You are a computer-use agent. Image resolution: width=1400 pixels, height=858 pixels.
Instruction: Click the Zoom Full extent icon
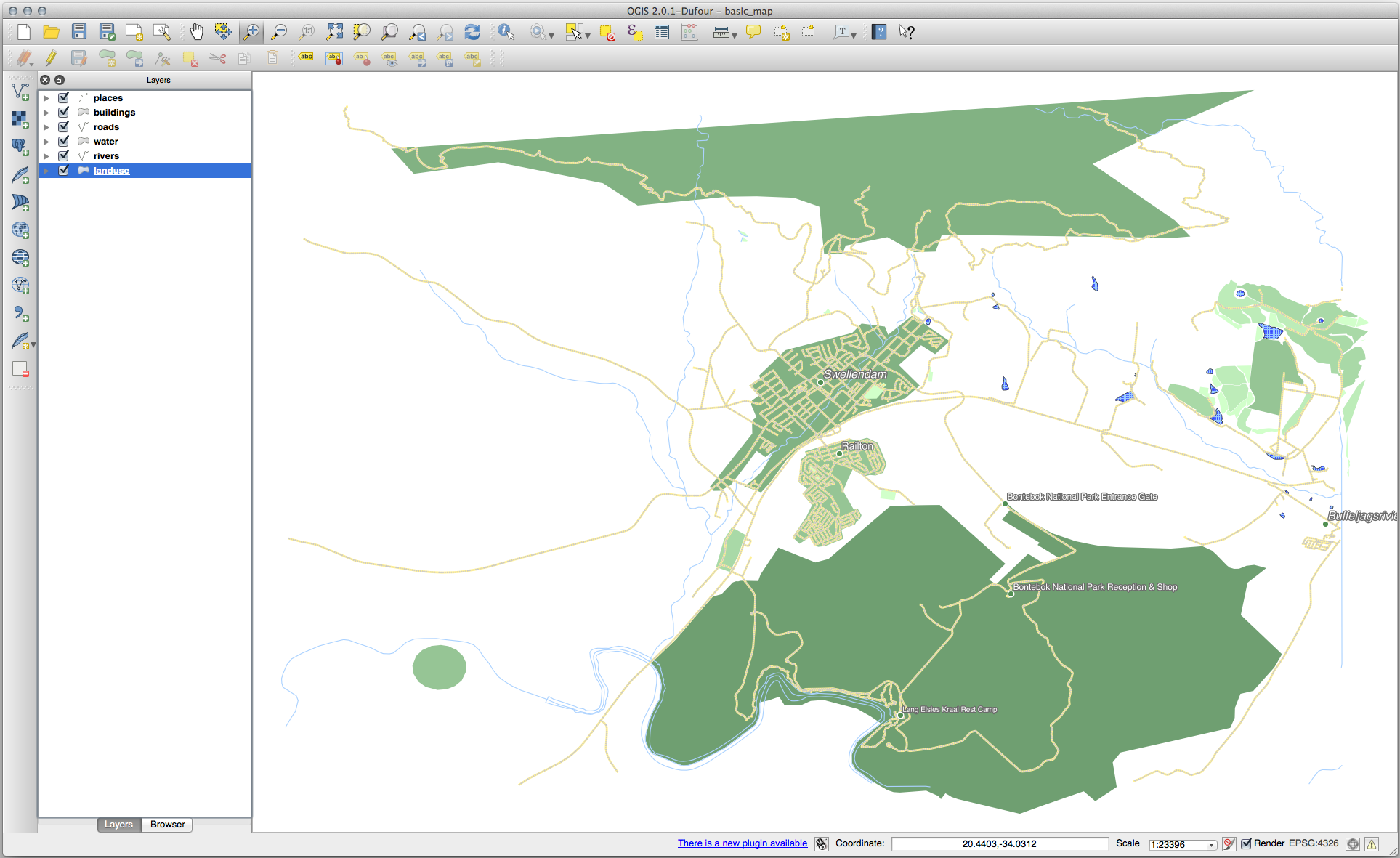click(x=334, y=31)
